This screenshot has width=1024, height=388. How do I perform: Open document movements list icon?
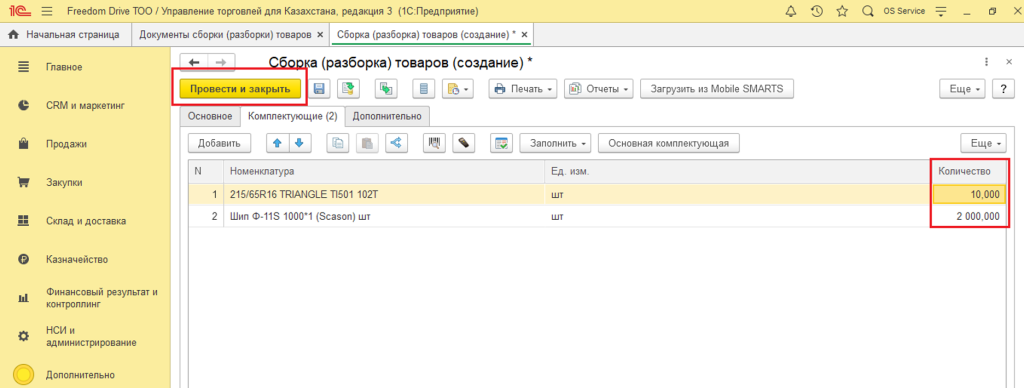[423, 89]
